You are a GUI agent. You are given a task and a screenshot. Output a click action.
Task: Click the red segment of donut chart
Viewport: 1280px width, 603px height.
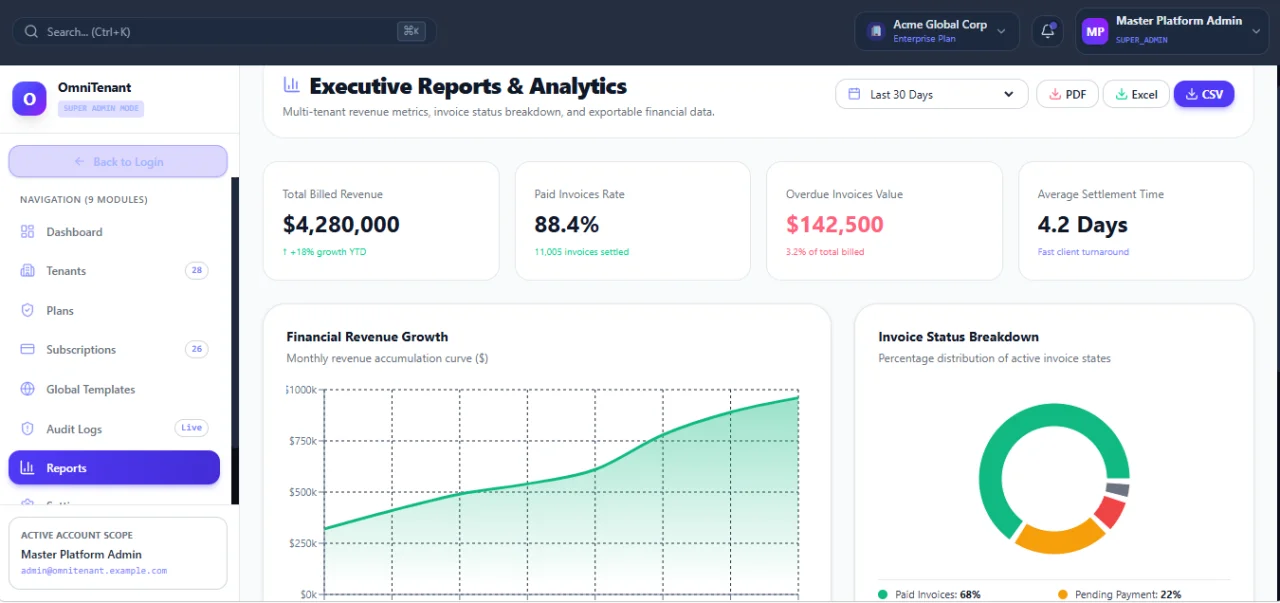[x=1109, y=512]
